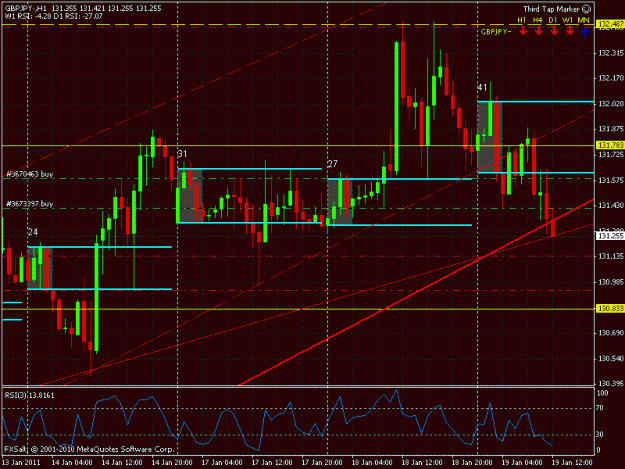Click the 'W1 RSI: -4.28 D1 RSI: -27.07' line

pos(54,16)
